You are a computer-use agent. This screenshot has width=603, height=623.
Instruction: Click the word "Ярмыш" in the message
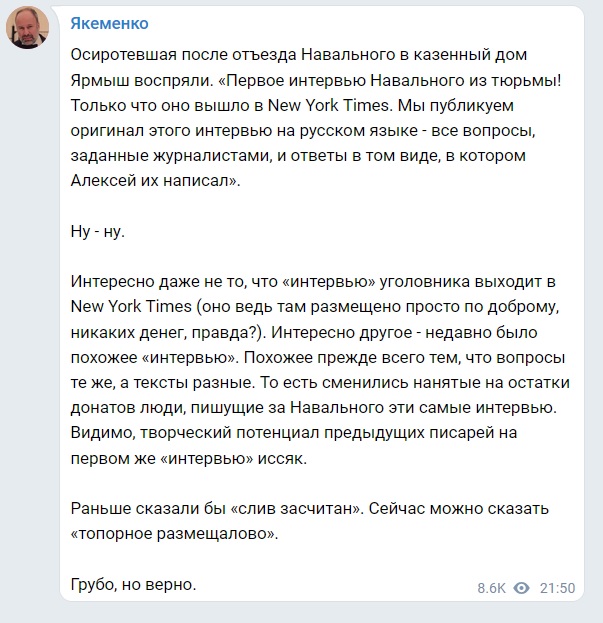pyautogui.click(x=100, y=81)
